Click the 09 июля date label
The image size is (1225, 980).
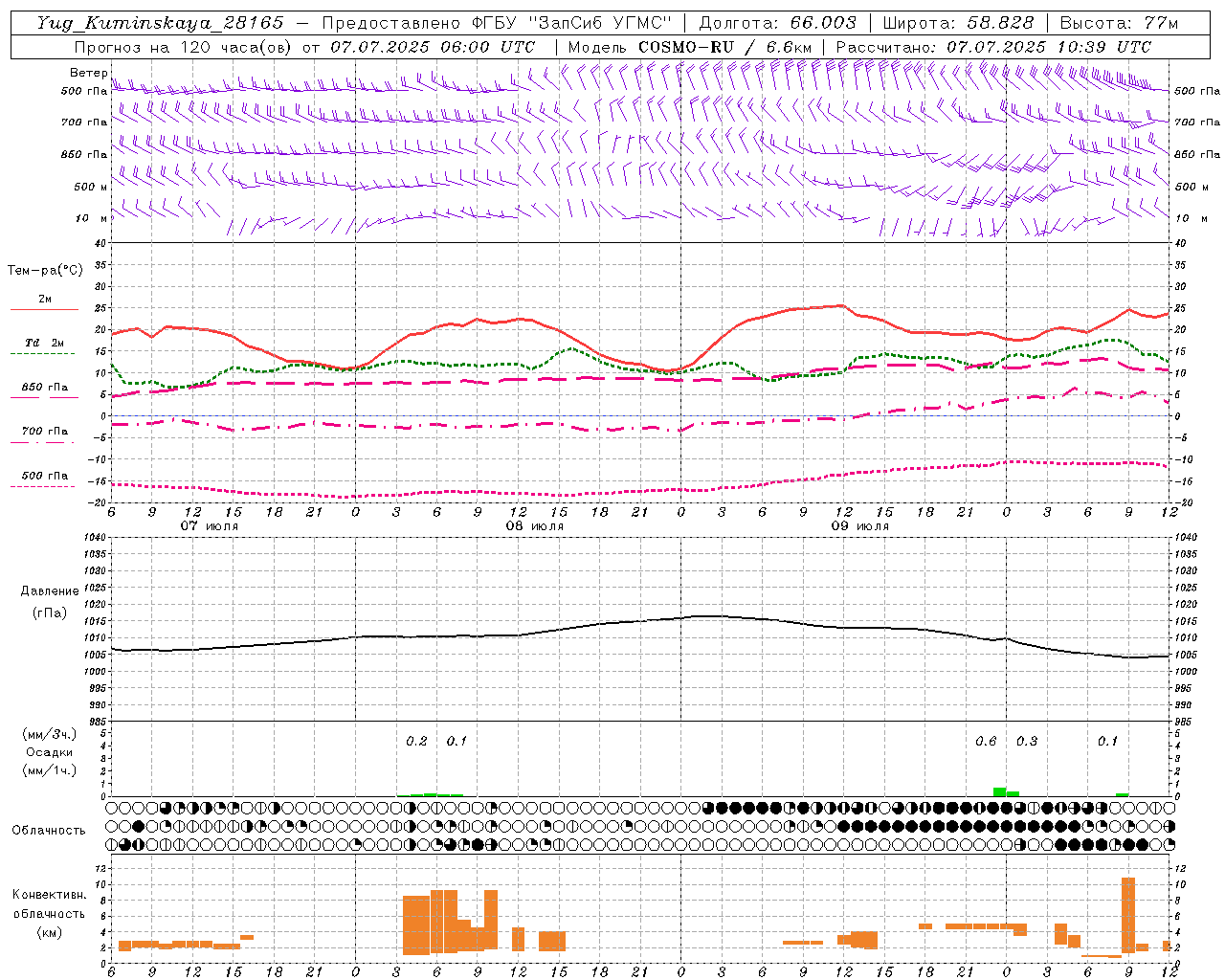tap(860, 526)
